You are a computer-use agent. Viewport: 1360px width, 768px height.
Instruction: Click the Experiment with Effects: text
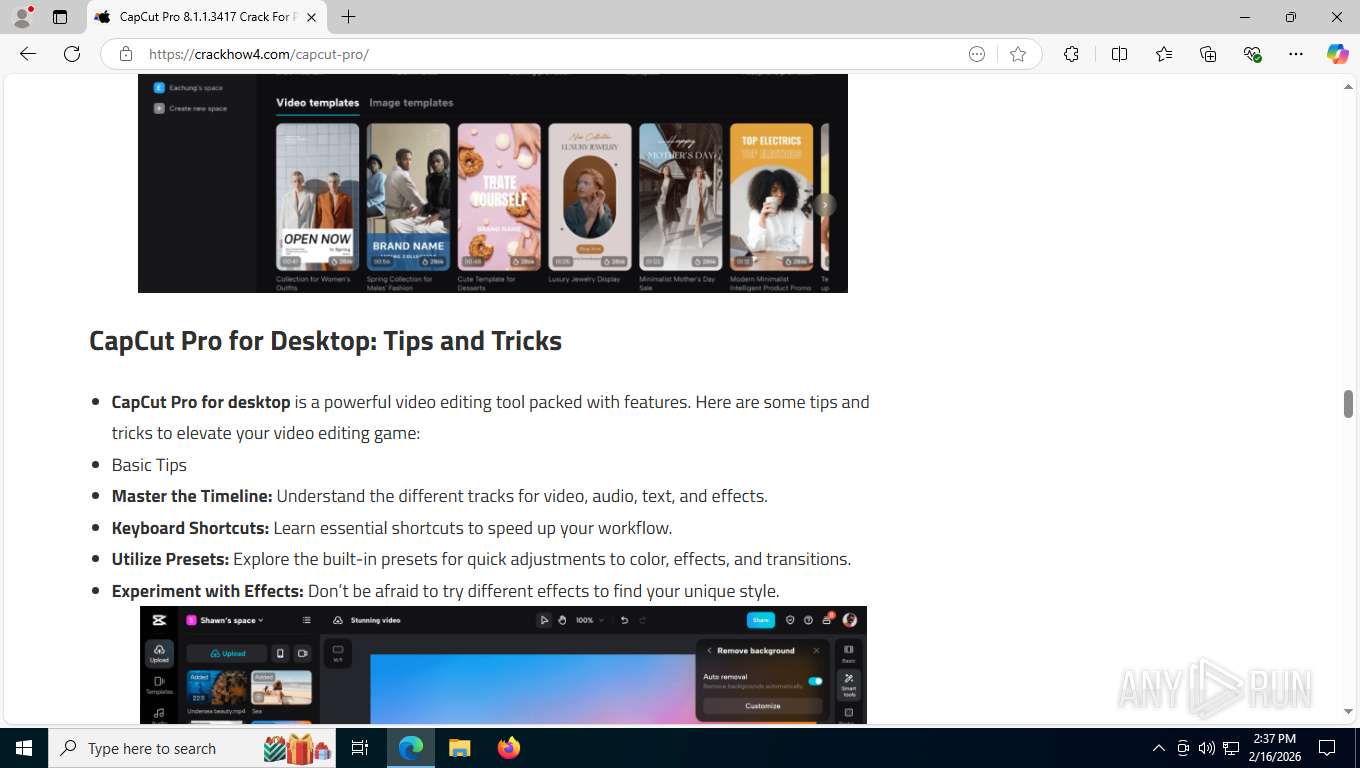pos(207,591)
